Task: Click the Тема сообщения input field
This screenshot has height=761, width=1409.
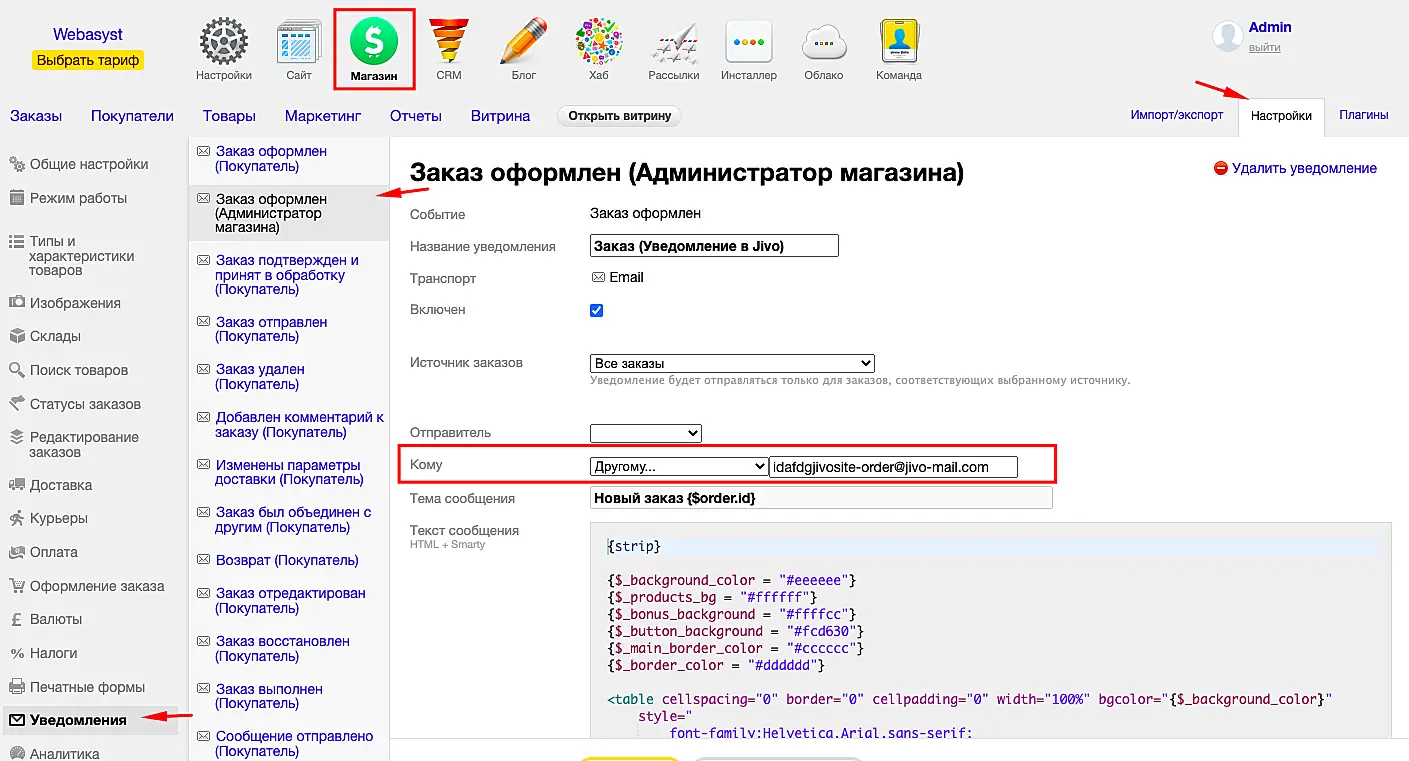Action: (820, 498)
